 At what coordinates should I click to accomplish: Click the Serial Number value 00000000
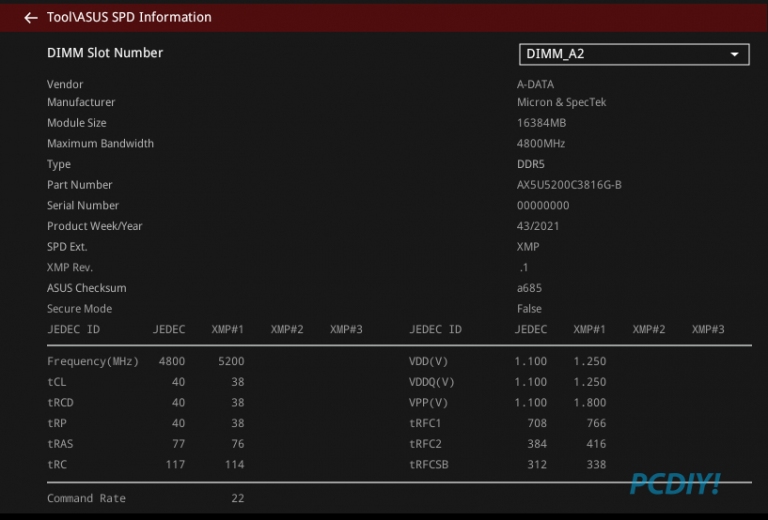[543, 205]
